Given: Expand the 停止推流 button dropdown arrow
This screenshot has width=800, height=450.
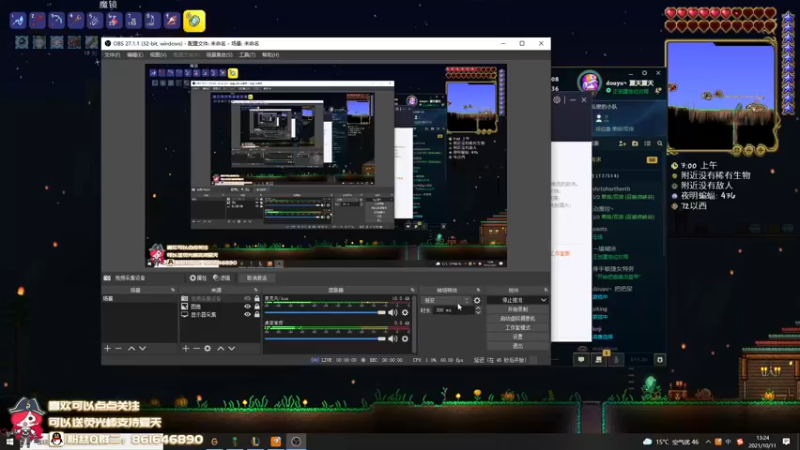Looking at the screenshot, I should [x=543, y=300].
